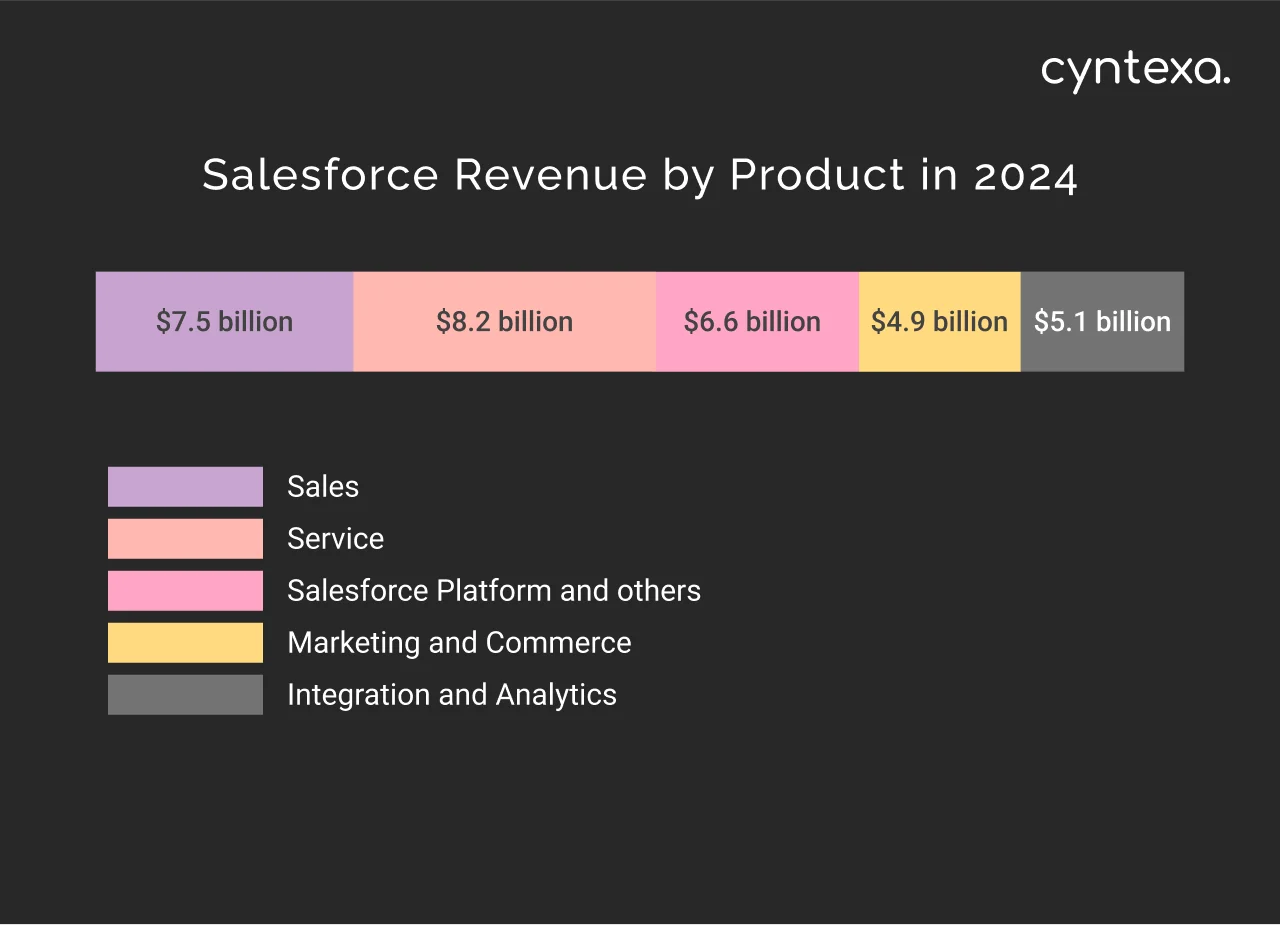This screenshot has height=925, width=1280.
Task: Select the pink Salesforce Platform legend swatch
Action: [x=185, y=590]
